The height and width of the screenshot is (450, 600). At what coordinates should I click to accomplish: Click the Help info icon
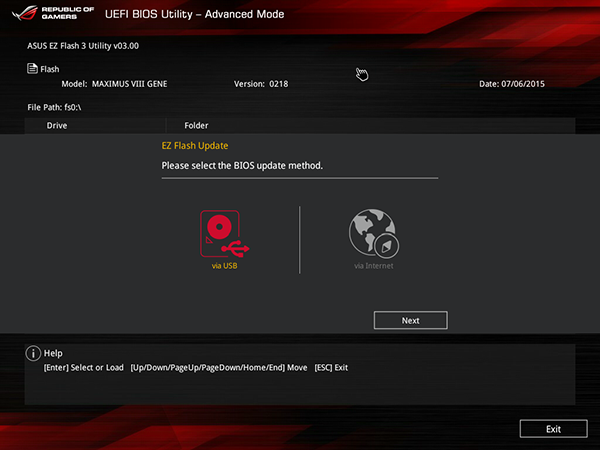click(x=33, y=353)
